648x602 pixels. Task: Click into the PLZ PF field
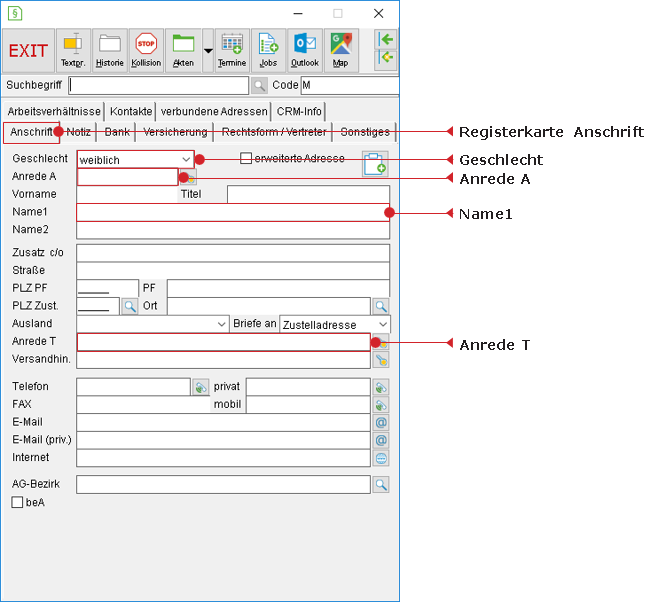click(107, 288)
